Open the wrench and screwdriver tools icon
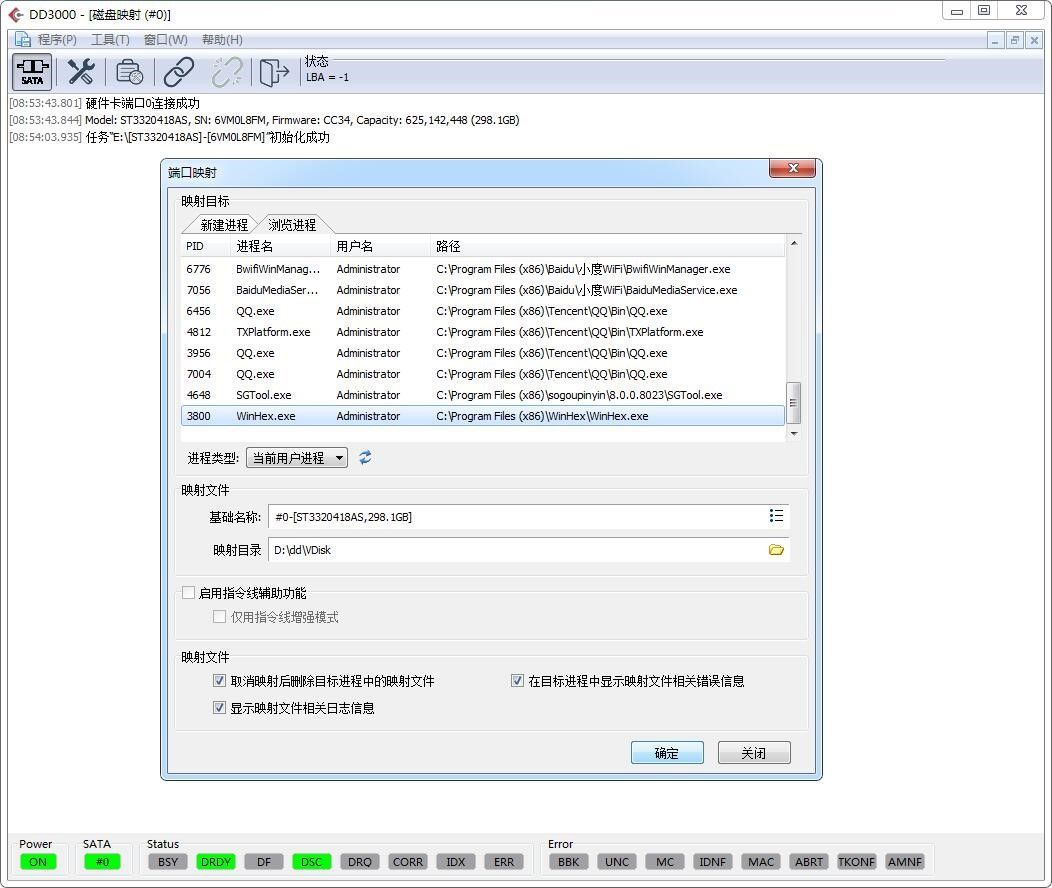This screenshot has width=1052, height=888. click(x=81, y=72)
